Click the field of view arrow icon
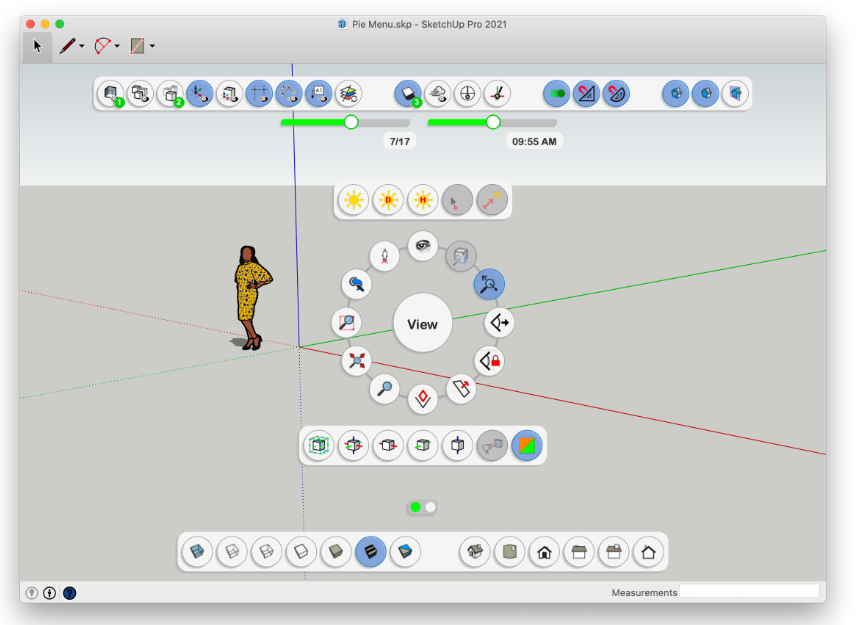The width and height of the screenshot is (856, 625). click(499, 323)
